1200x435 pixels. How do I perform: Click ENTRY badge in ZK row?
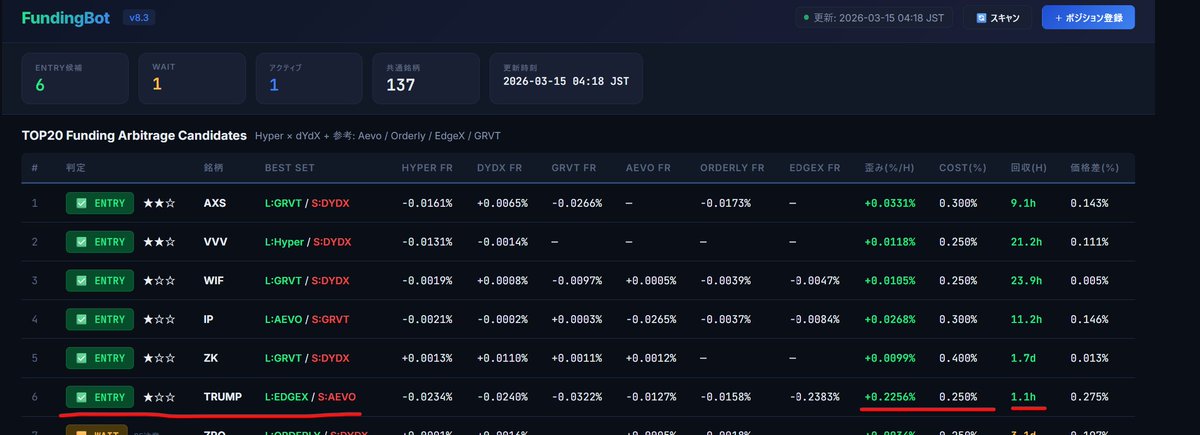pos(100,358)
